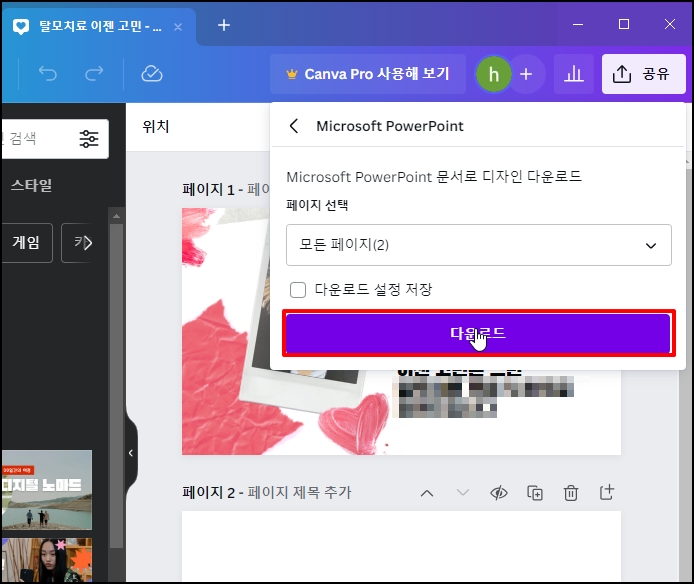Collapse the side panel with arrow handle
This screenshot has height=584, width=694.
coord(131,453)
